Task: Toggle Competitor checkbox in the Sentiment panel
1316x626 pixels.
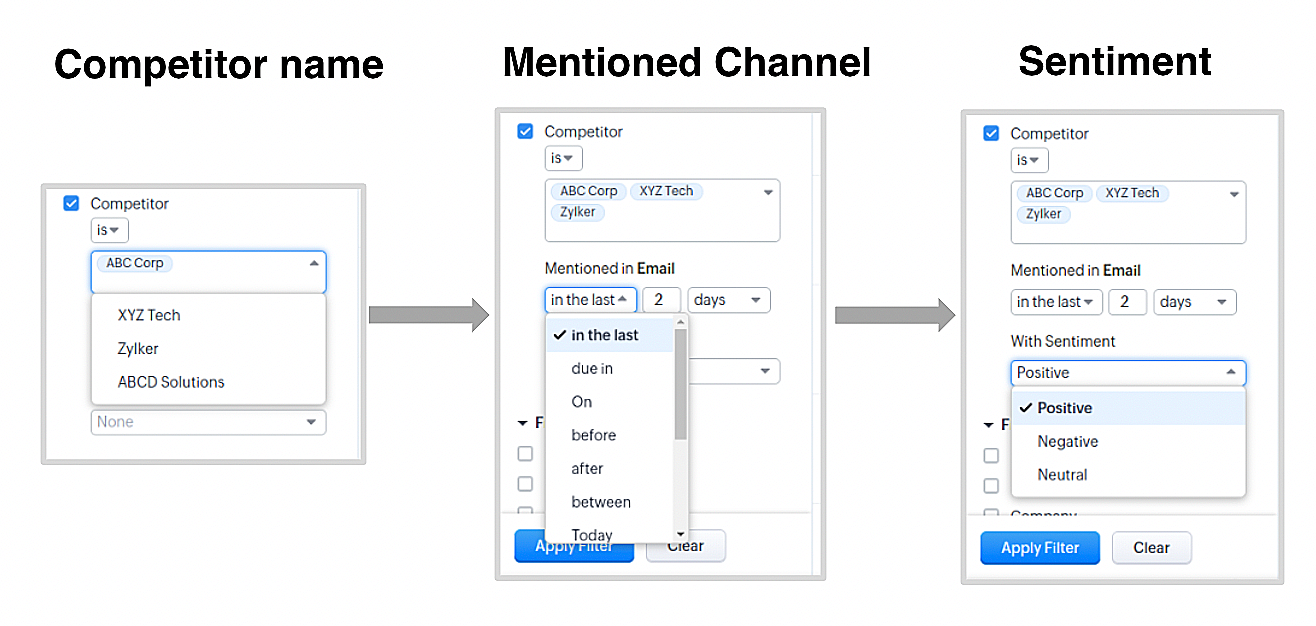Action: 991,133
